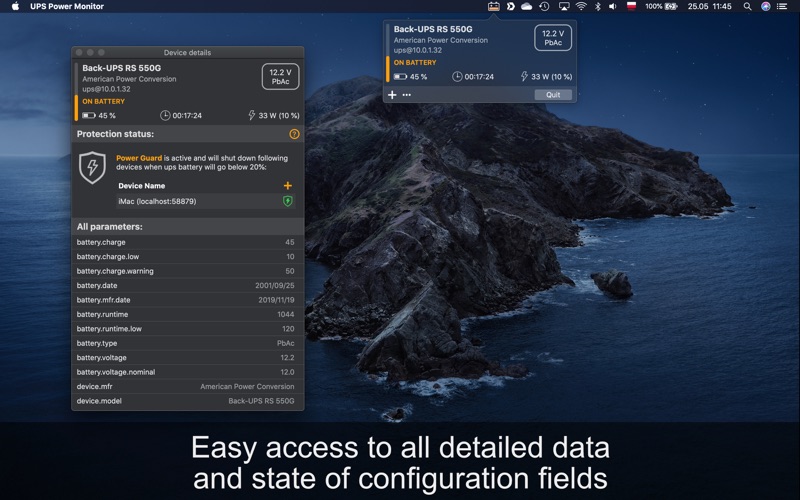Click the 12.2 V PbAc badge in popover
The height and width of the screenshot is (500, 800).
[x=553, y=38]
